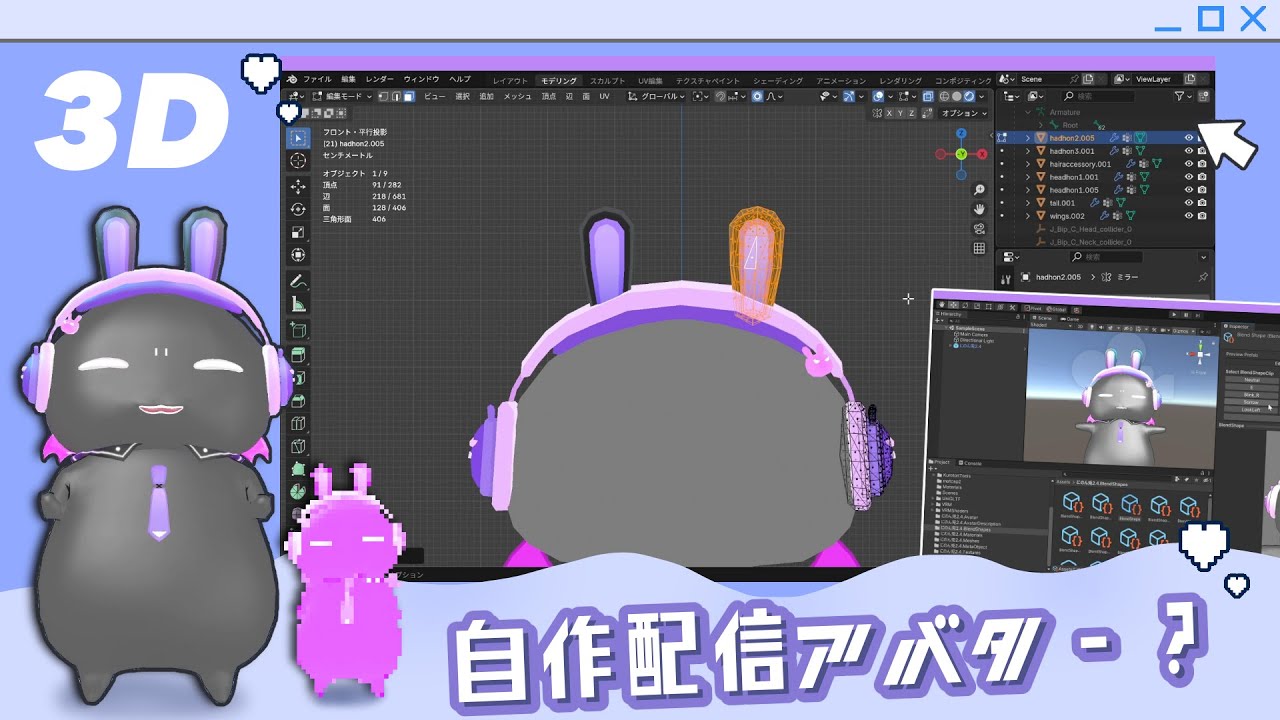Toggle visibility eye of wings.002
This screenshot has width=1280, height=720.
(1189, 216)
